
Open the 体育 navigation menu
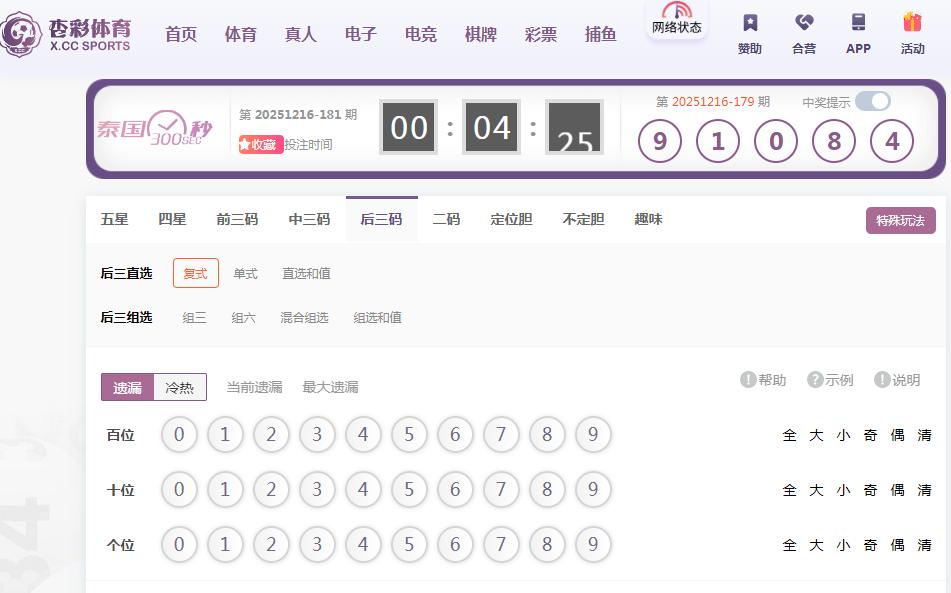(x=241, y=34)
